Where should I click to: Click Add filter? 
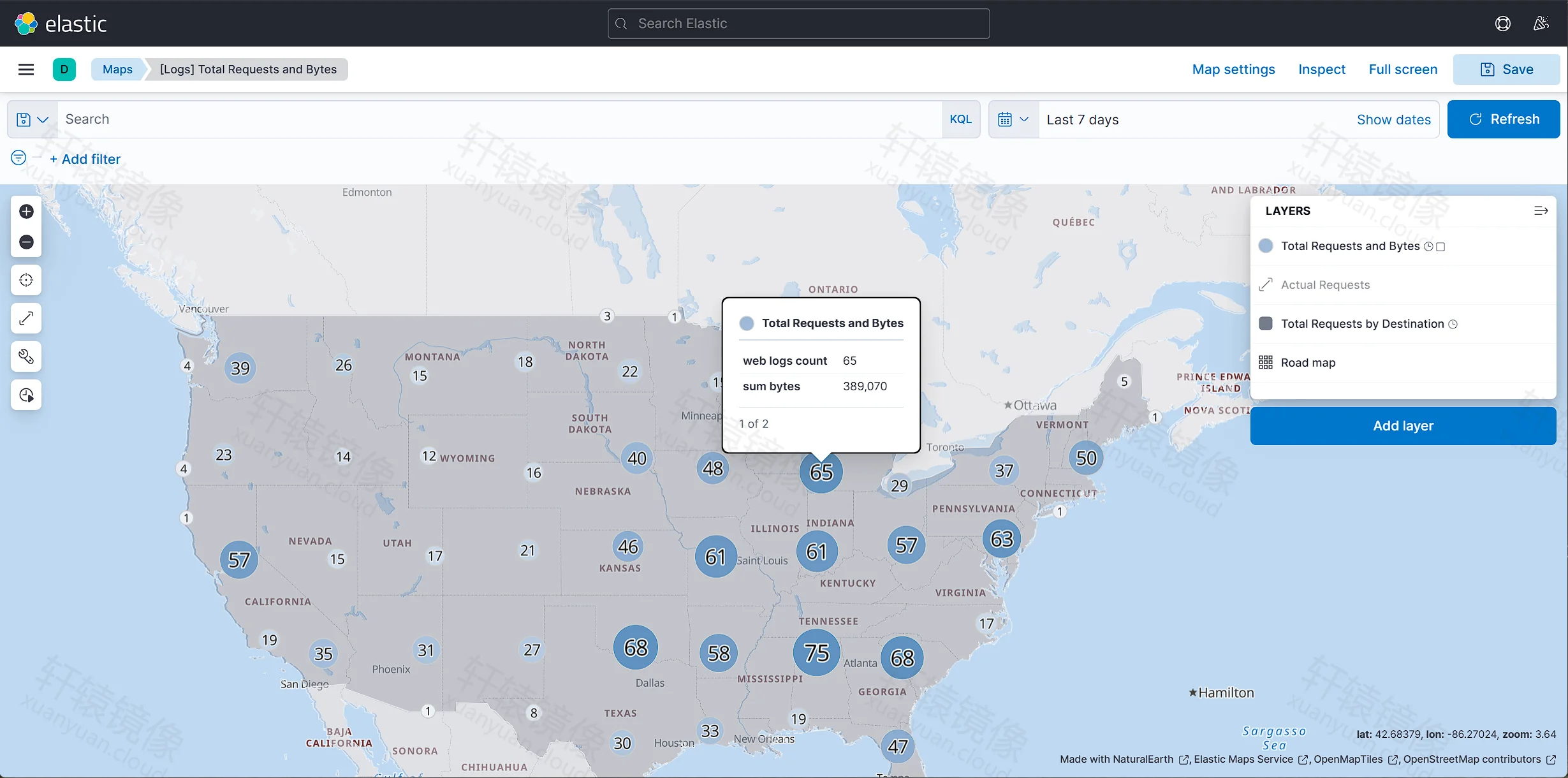85,159
